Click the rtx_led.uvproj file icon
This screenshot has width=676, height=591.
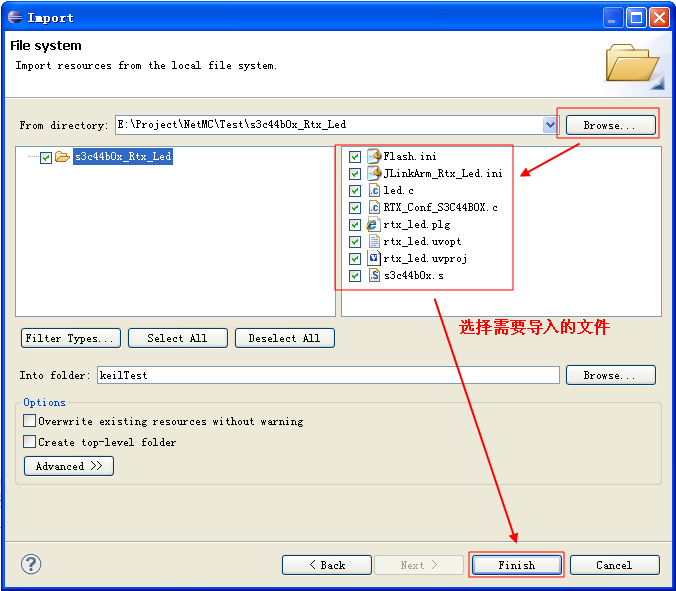pyautogui.click(x=373, y=258)
